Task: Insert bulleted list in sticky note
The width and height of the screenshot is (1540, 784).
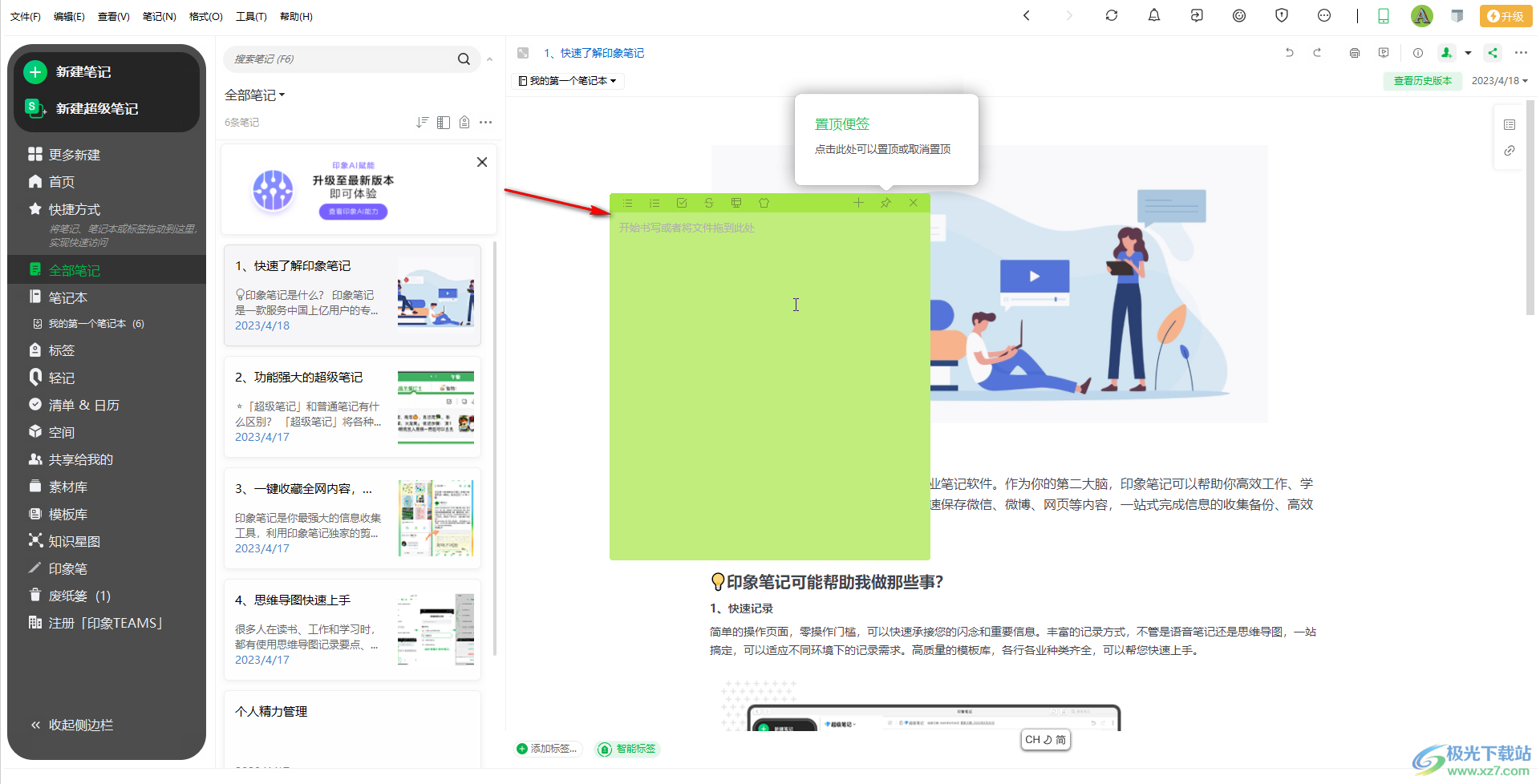Action: (628, 204)
